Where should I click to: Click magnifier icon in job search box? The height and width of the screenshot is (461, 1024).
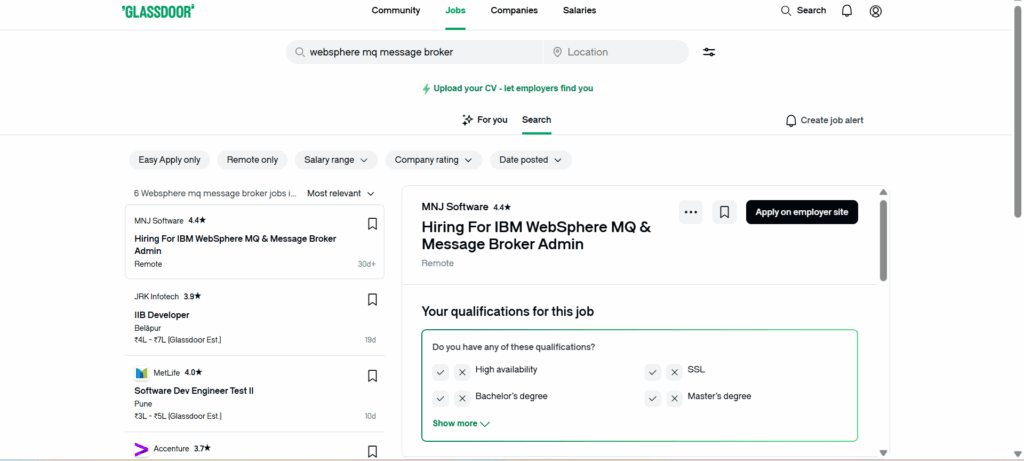click(x=300, y=52)
